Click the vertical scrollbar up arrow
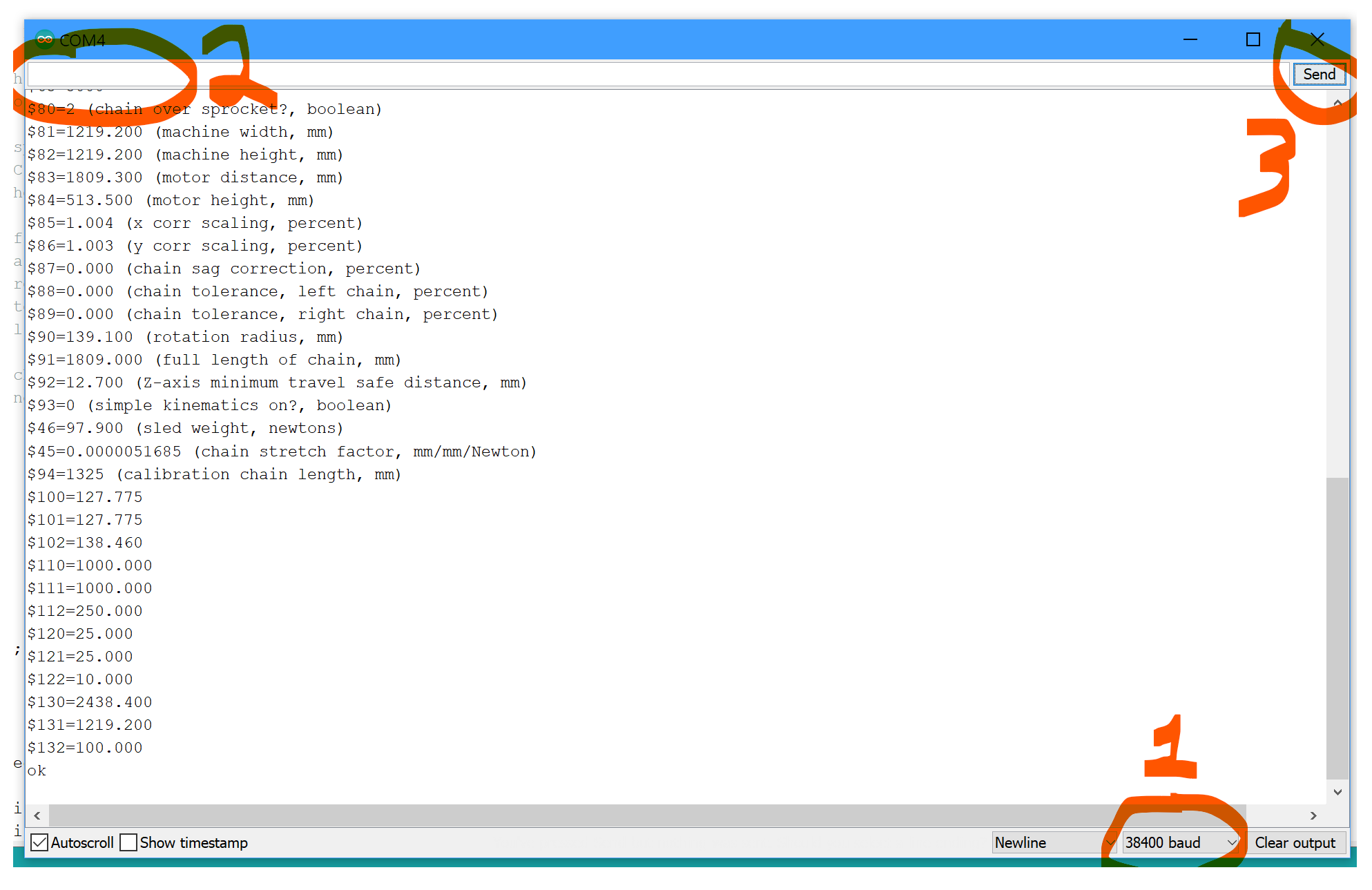 pos(1337,102)
